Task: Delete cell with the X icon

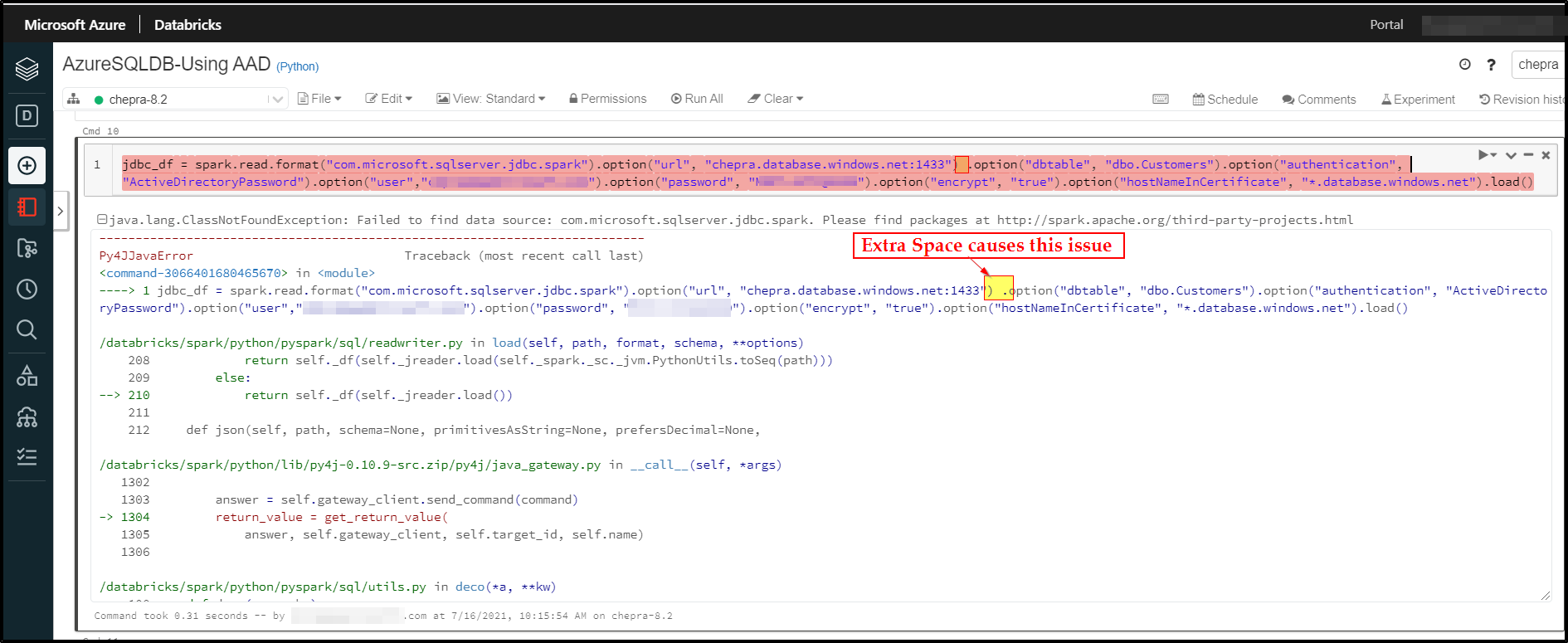Action: [1546, 155]
